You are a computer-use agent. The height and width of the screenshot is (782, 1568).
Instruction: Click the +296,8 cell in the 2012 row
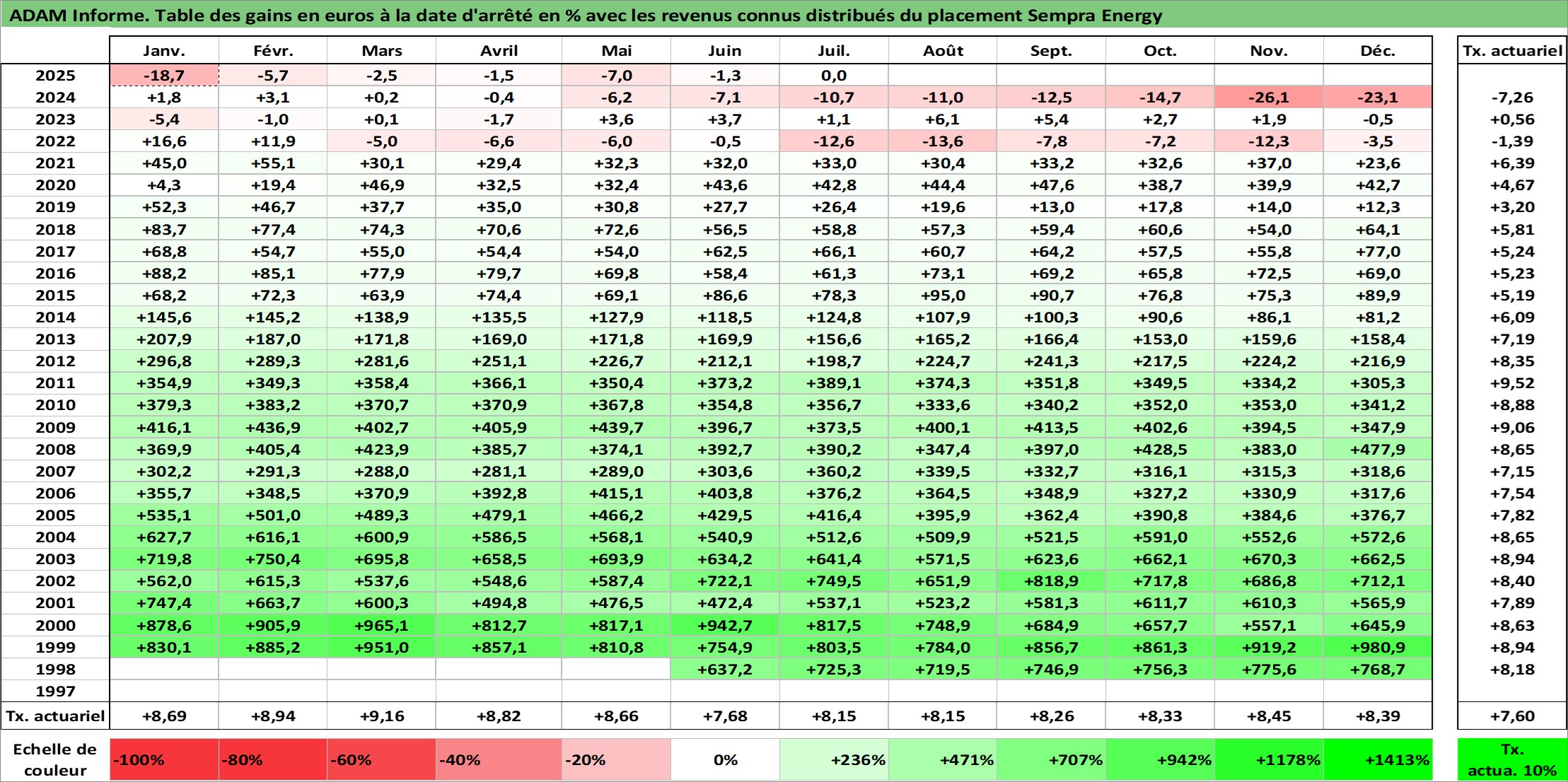tap(164, 361)
